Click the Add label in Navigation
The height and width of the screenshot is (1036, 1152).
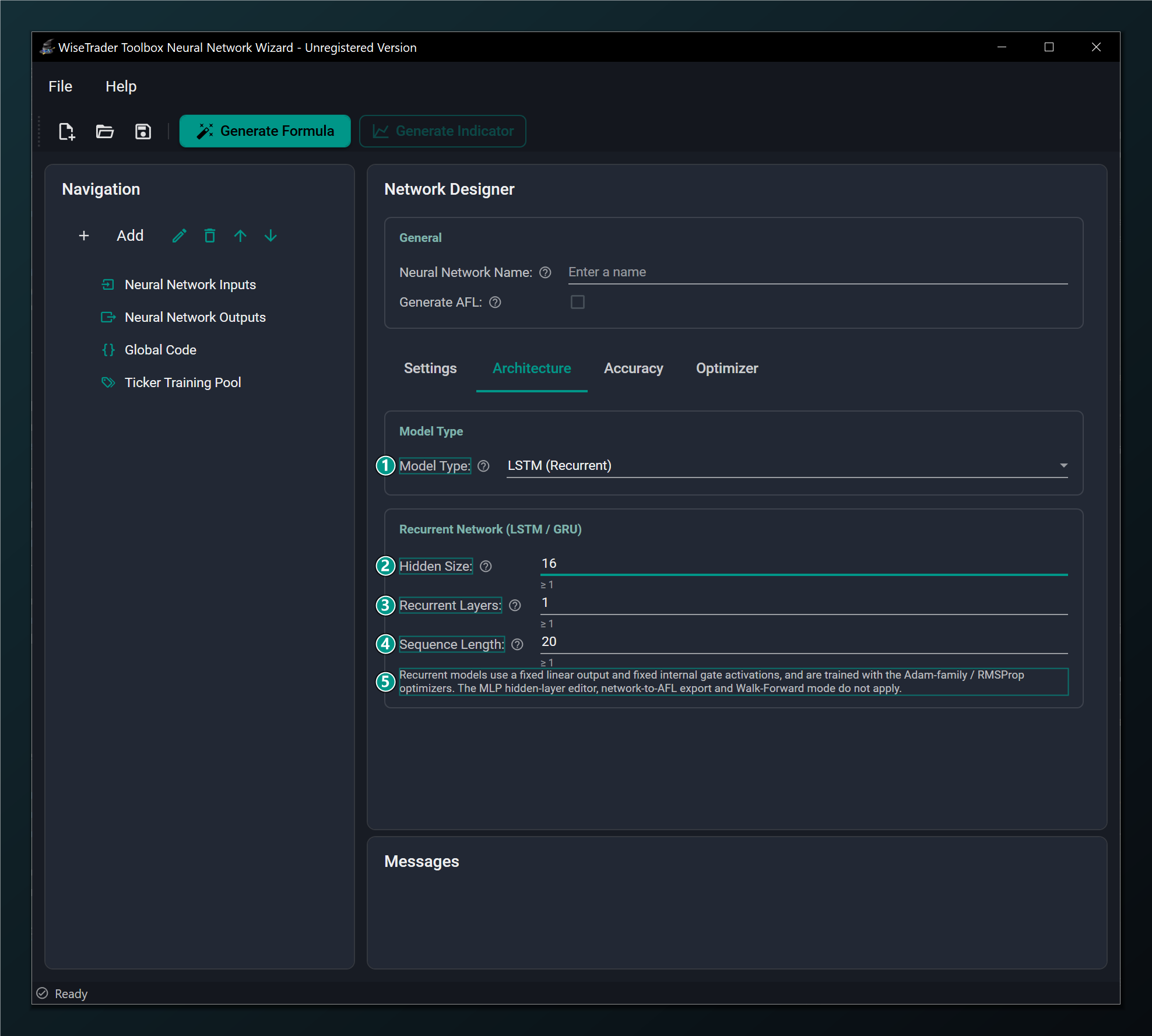click(x=130, y=236)
